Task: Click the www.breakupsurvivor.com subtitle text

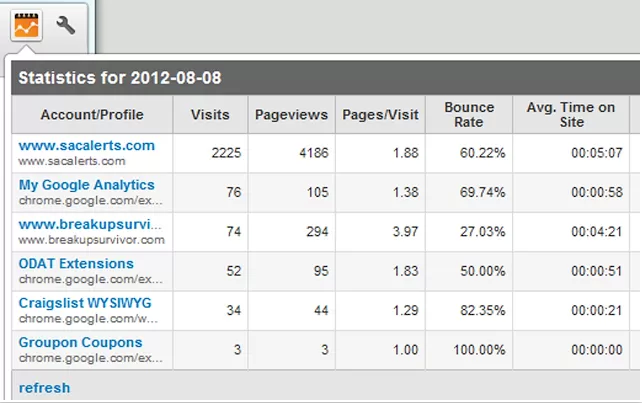Action: [x=91, y=240]
